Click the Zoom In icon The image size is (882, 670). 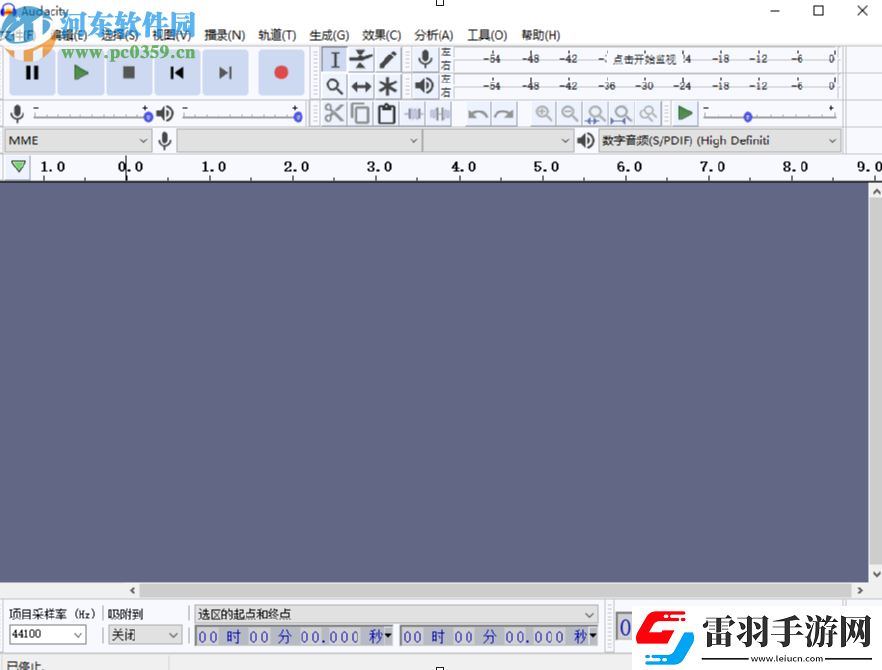point(543,114)
